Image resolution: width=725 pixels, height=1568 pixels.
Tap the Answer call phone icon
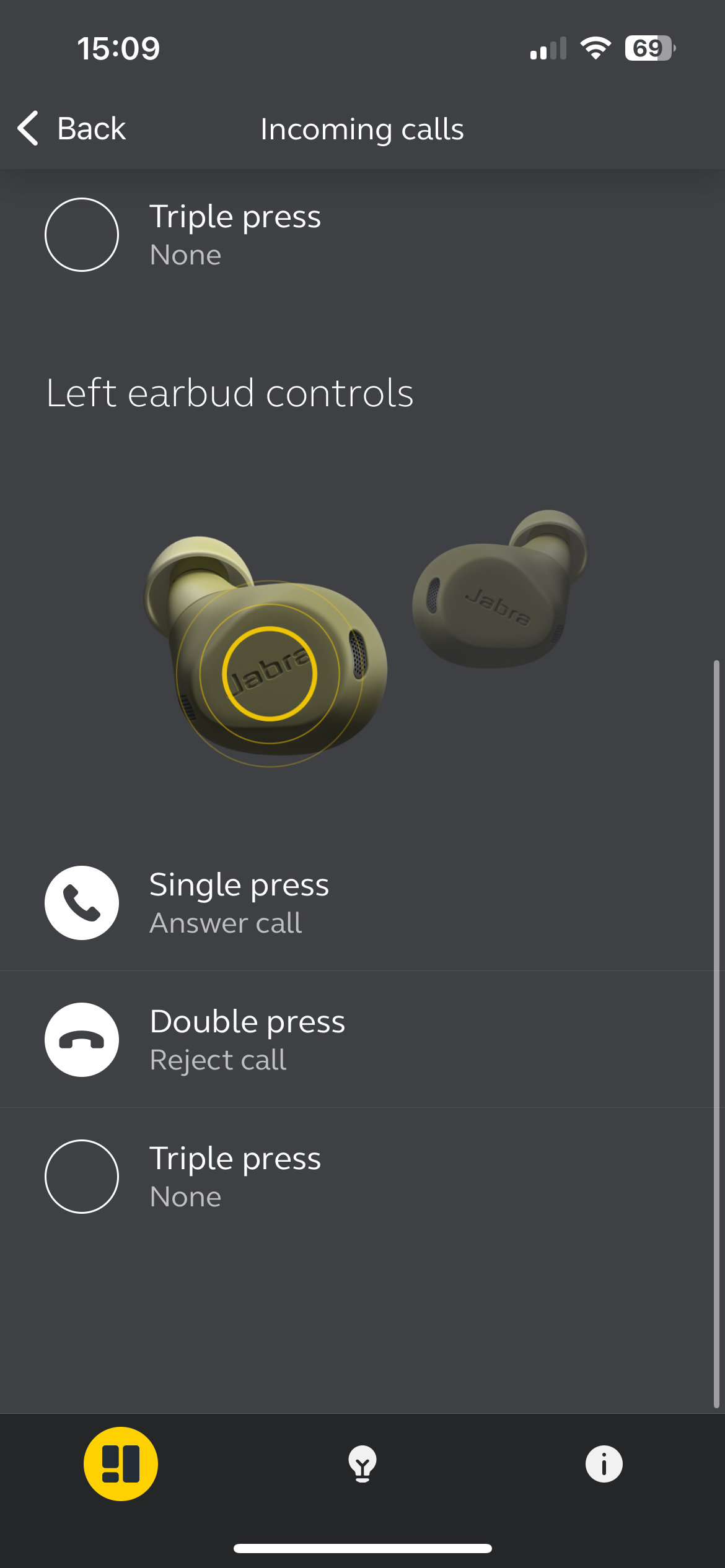82,903
